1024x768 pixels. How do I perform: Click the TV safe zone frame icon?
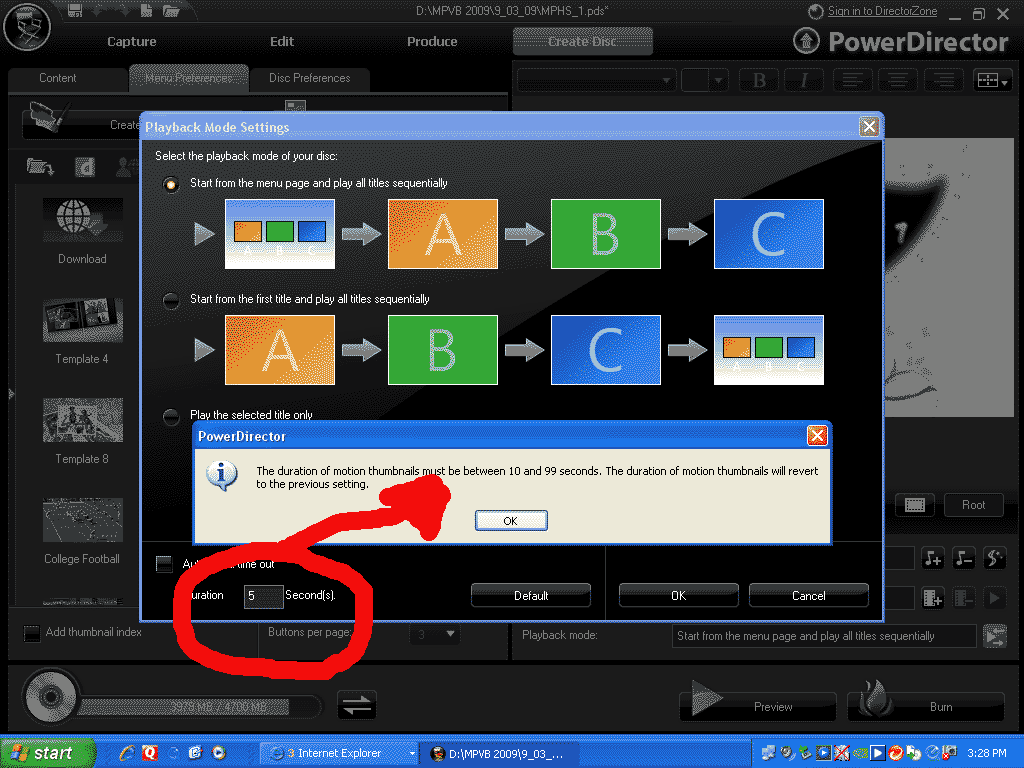915,505
